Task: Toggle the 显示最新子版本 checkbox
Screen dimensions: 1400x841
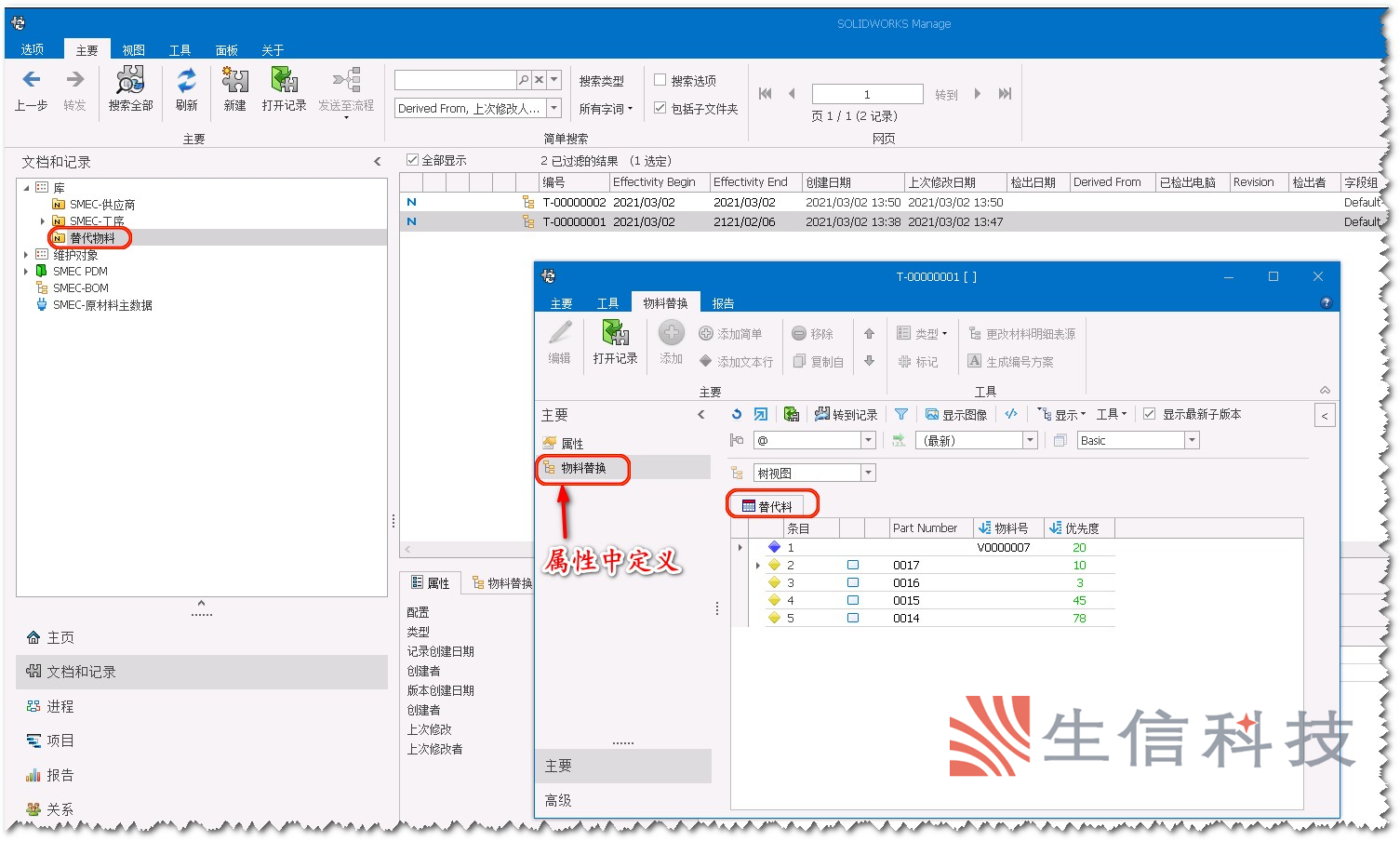Action: [1150, 414]
